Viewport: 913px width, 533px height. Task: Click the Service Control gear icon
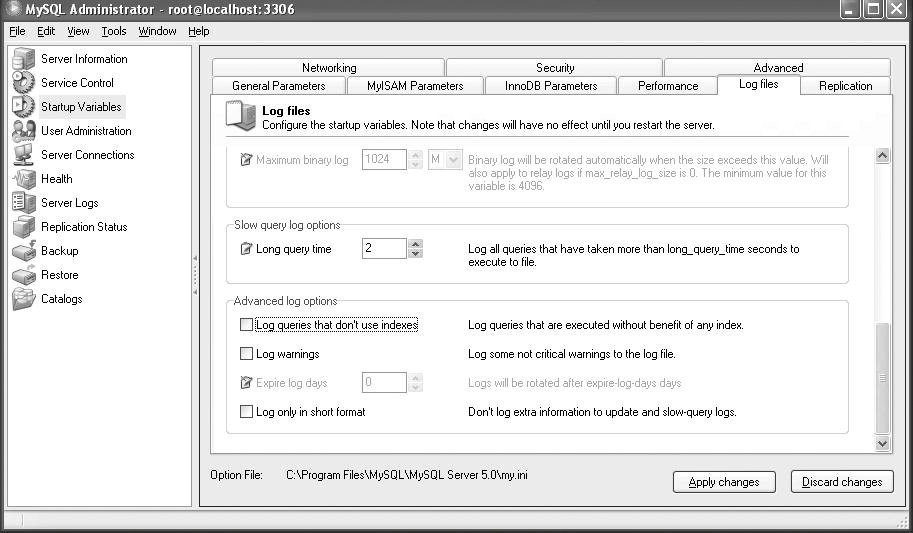23,83
